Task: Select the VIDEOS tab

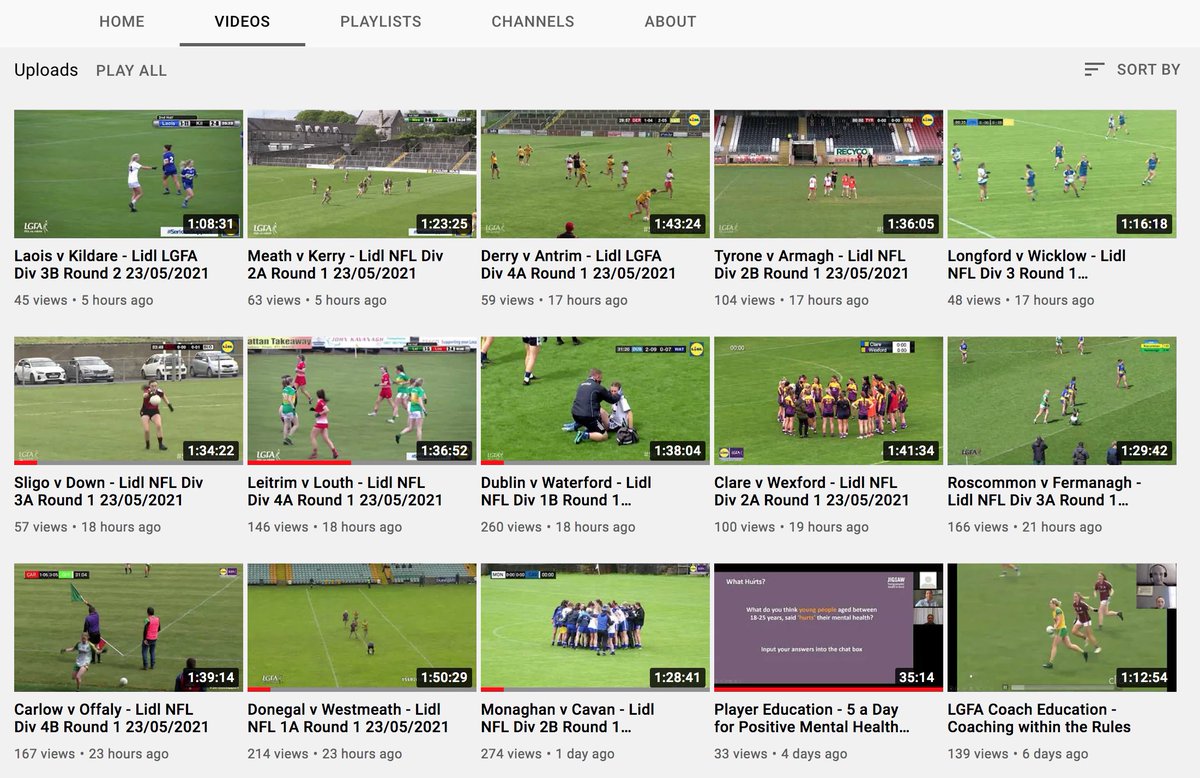Action: coord(242,21)
